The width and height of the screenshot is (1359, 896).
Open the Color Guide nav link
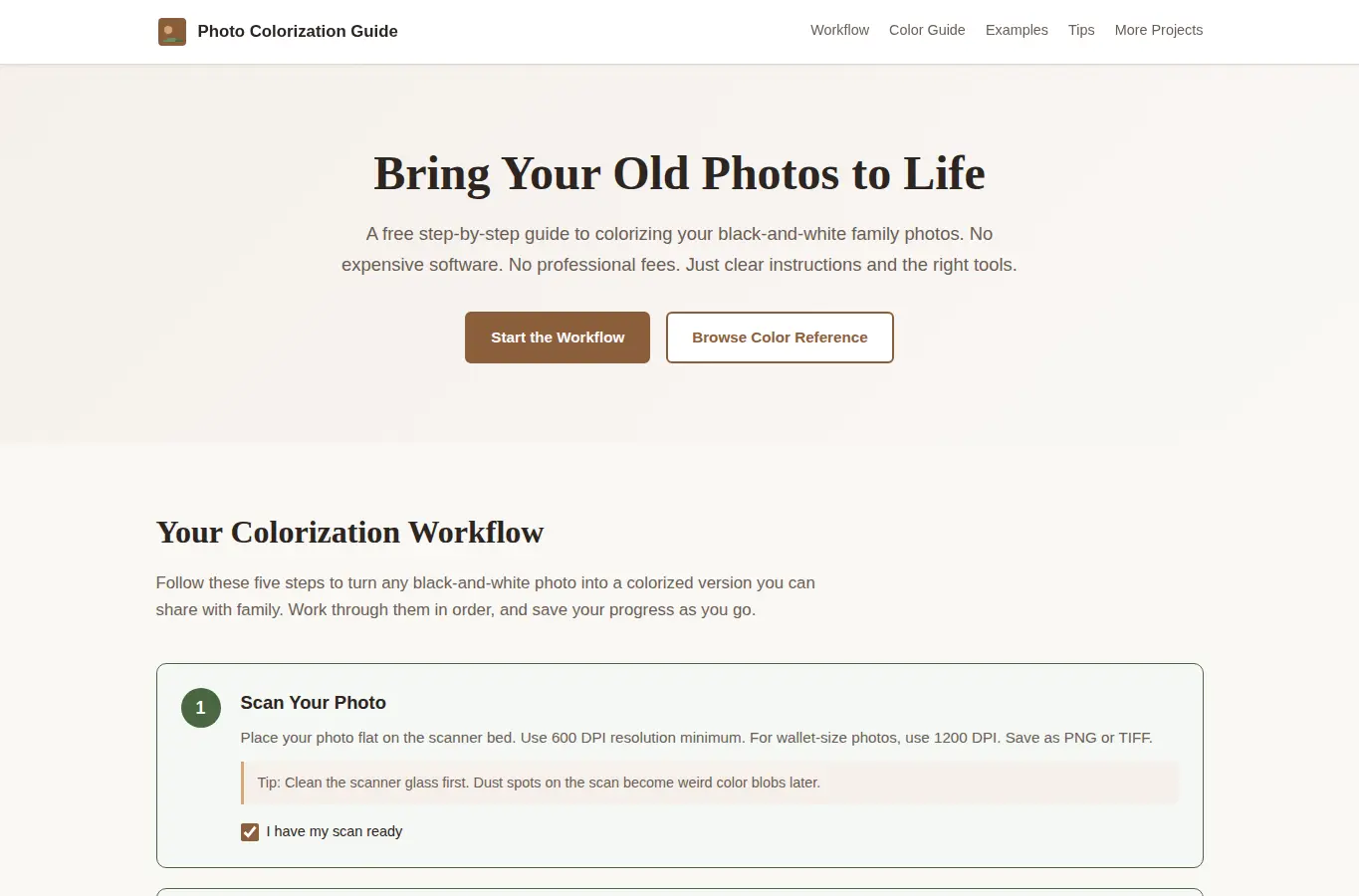927,30
